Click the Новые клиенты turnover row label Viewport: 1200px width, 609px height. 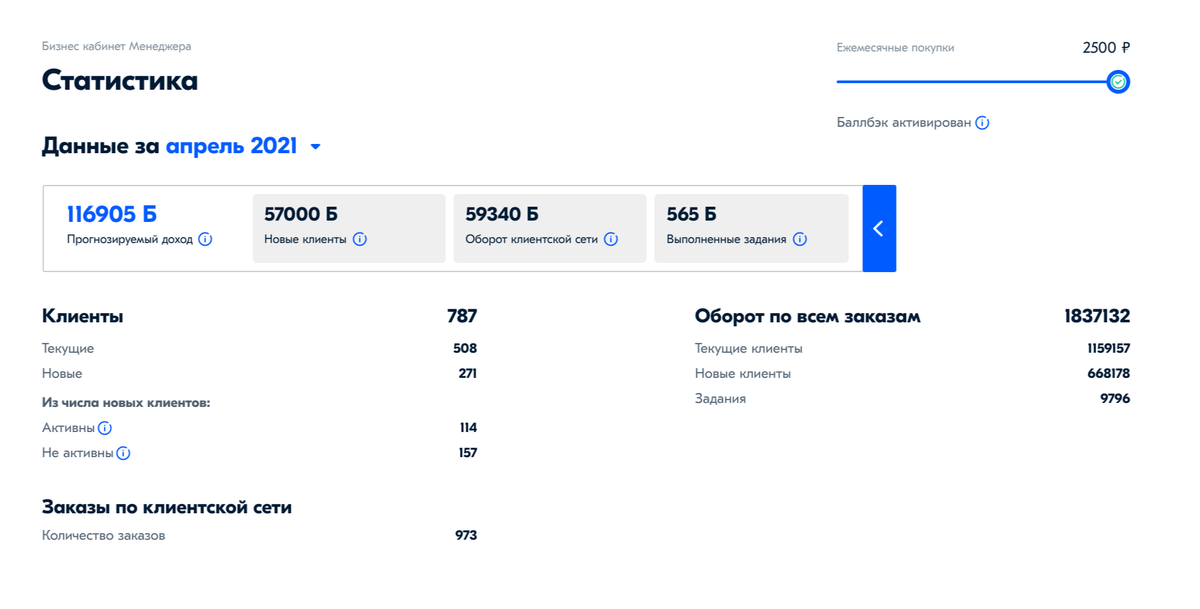click(x=743, y=374)
